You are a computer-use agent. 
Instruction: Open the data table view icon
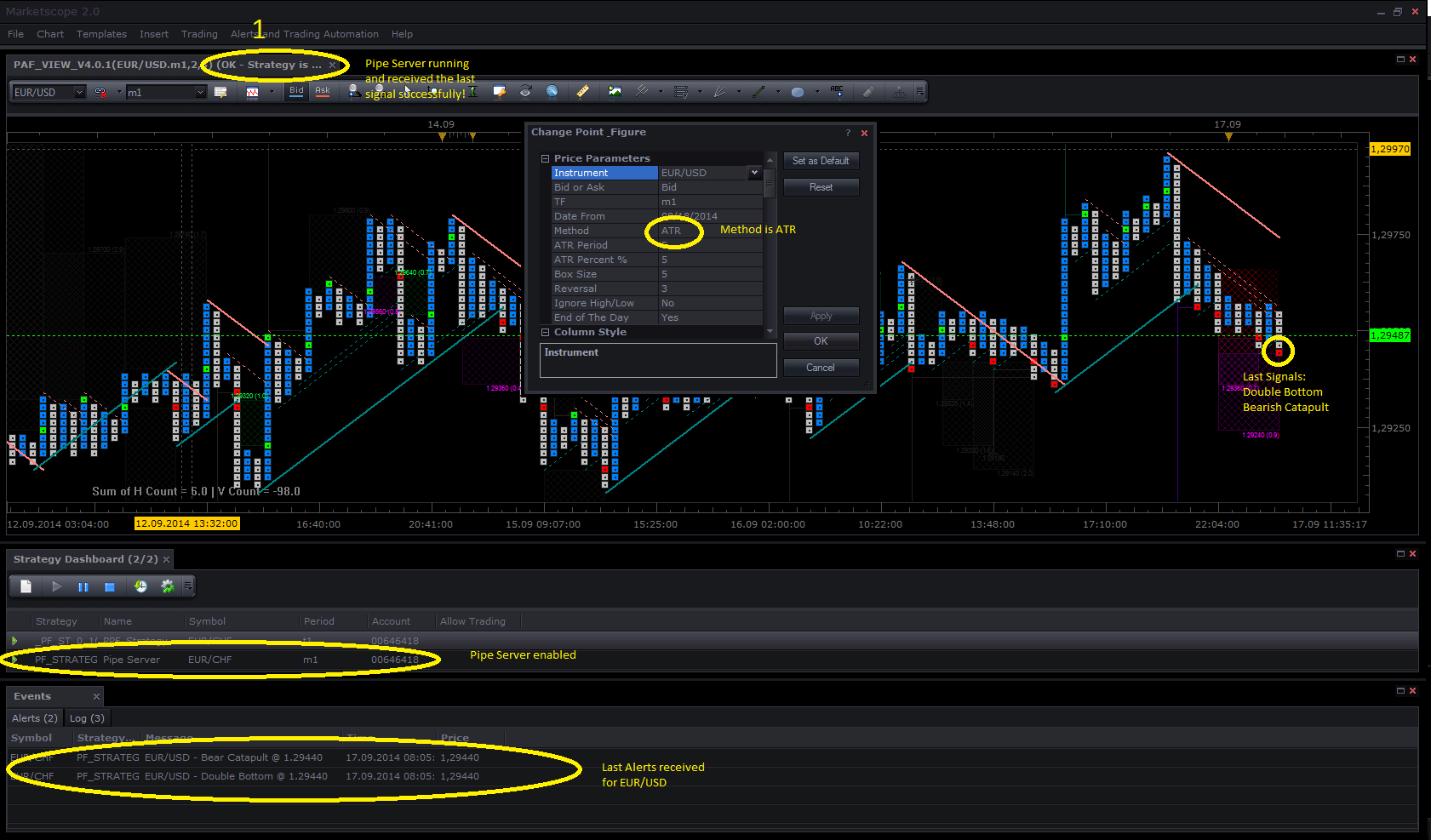point(220,92)
